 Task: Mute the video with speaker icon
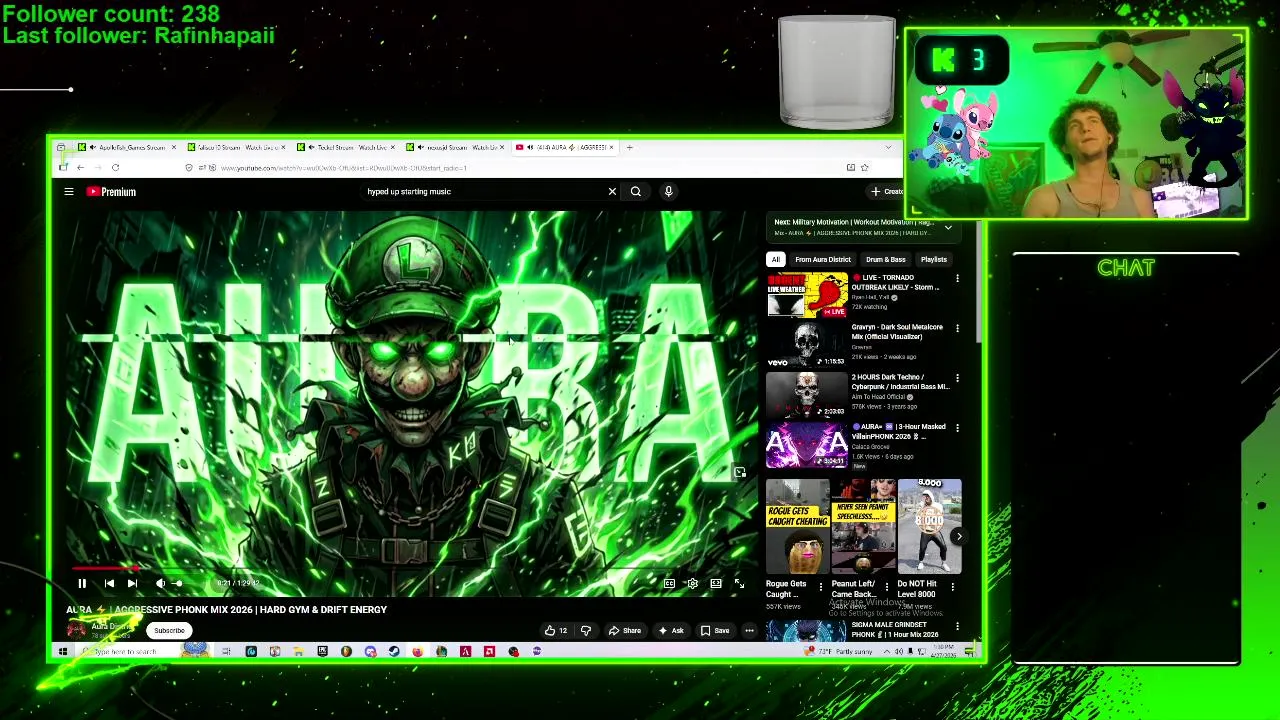tap(160, 584)
